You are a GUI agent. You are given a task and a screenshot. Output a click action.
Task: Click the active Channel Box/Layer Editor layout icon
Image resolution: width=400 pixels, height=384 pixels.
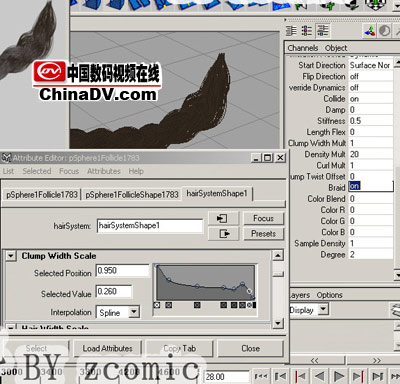click(x=323, y=31)
